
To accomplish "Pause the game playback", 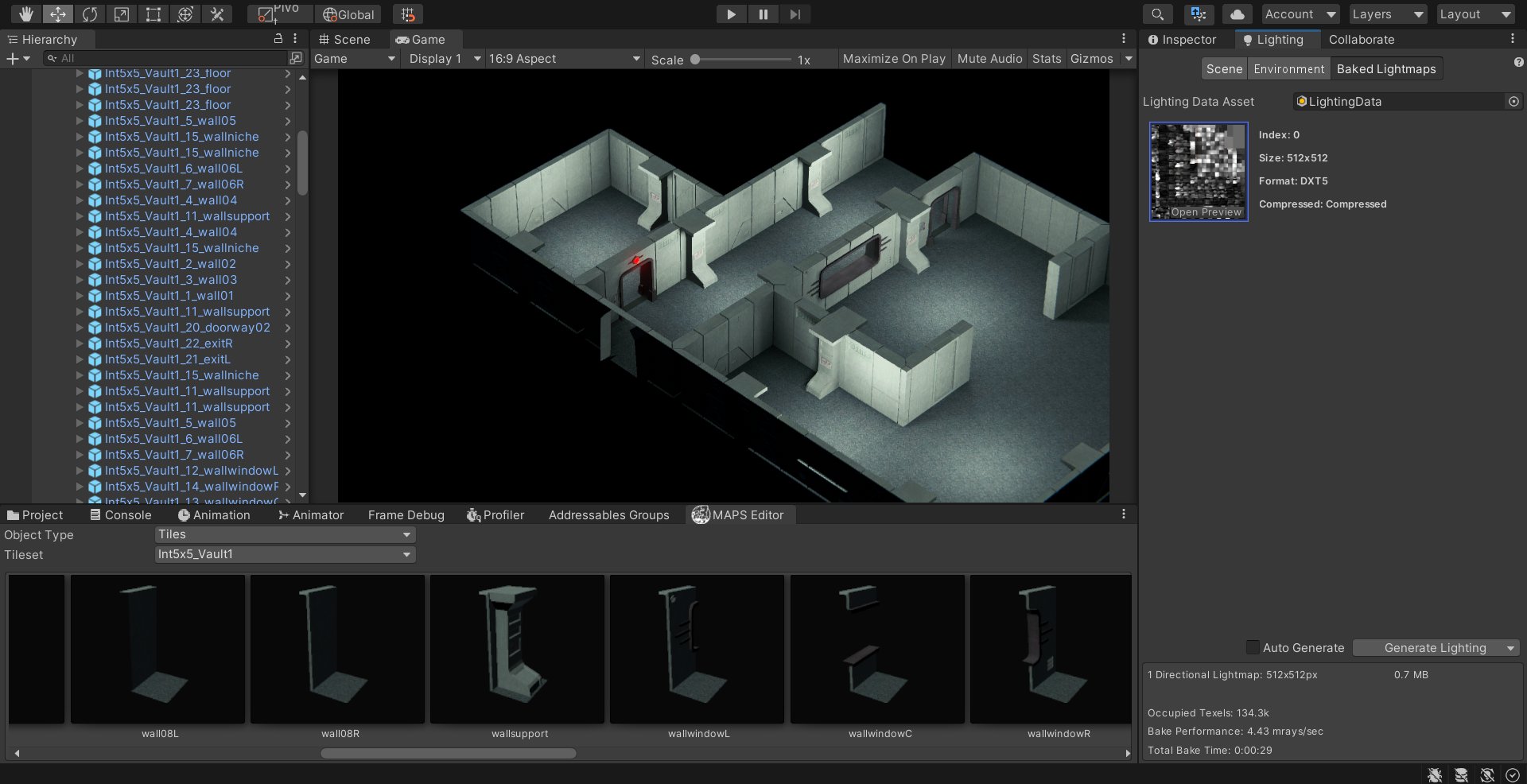I will (x=763, y=14).
